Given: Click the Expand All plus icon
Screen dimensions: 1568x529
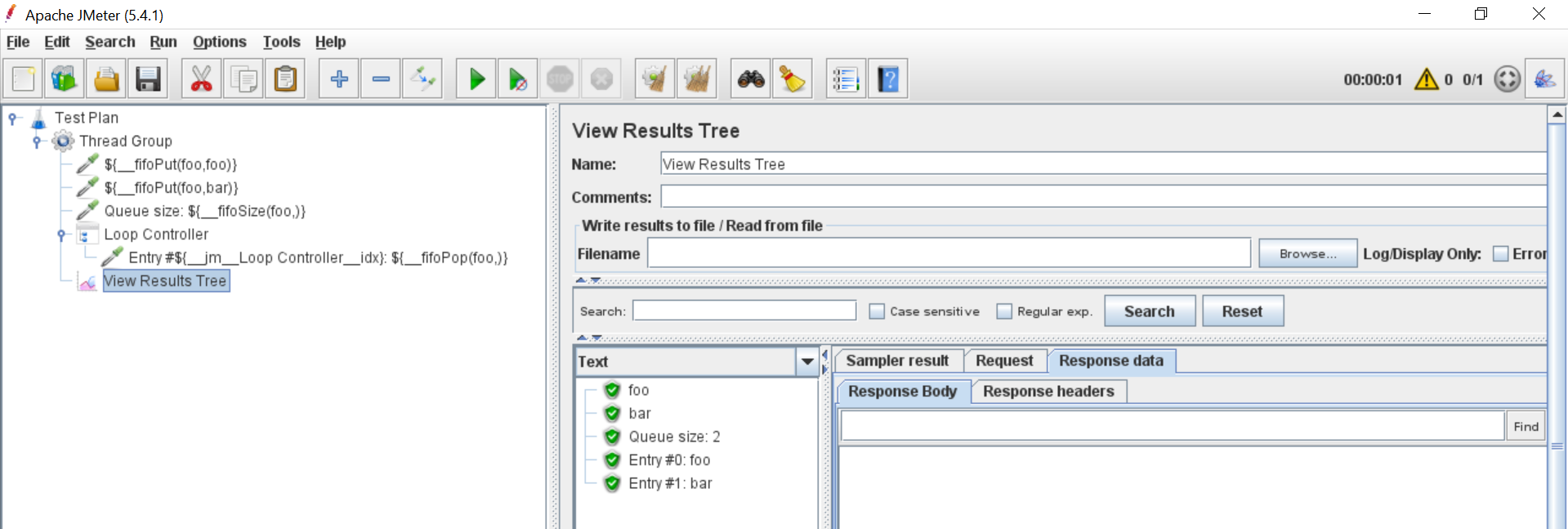Looking at the screenshot, I should tap(339, 79).
